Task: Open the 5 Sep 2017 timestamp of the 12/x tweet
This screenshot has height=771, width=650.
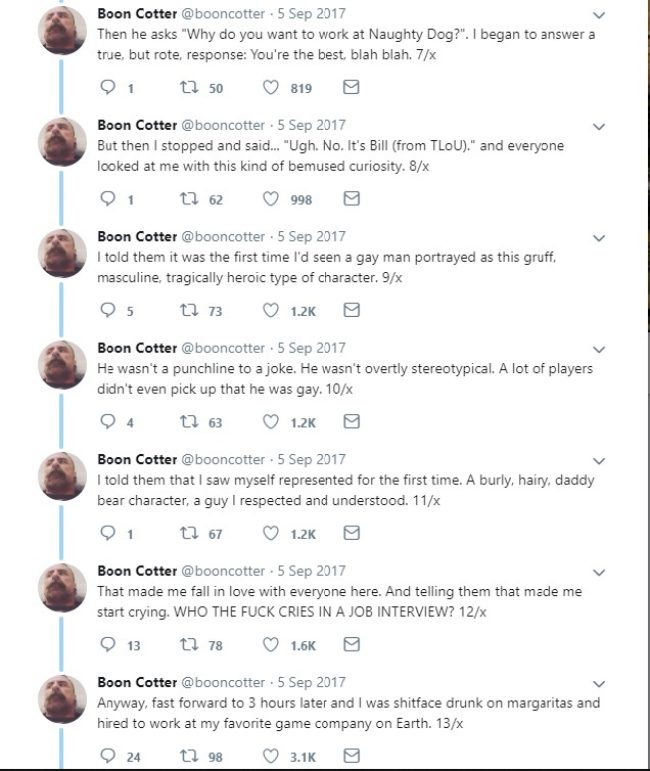Action: [x=311, y=571]
